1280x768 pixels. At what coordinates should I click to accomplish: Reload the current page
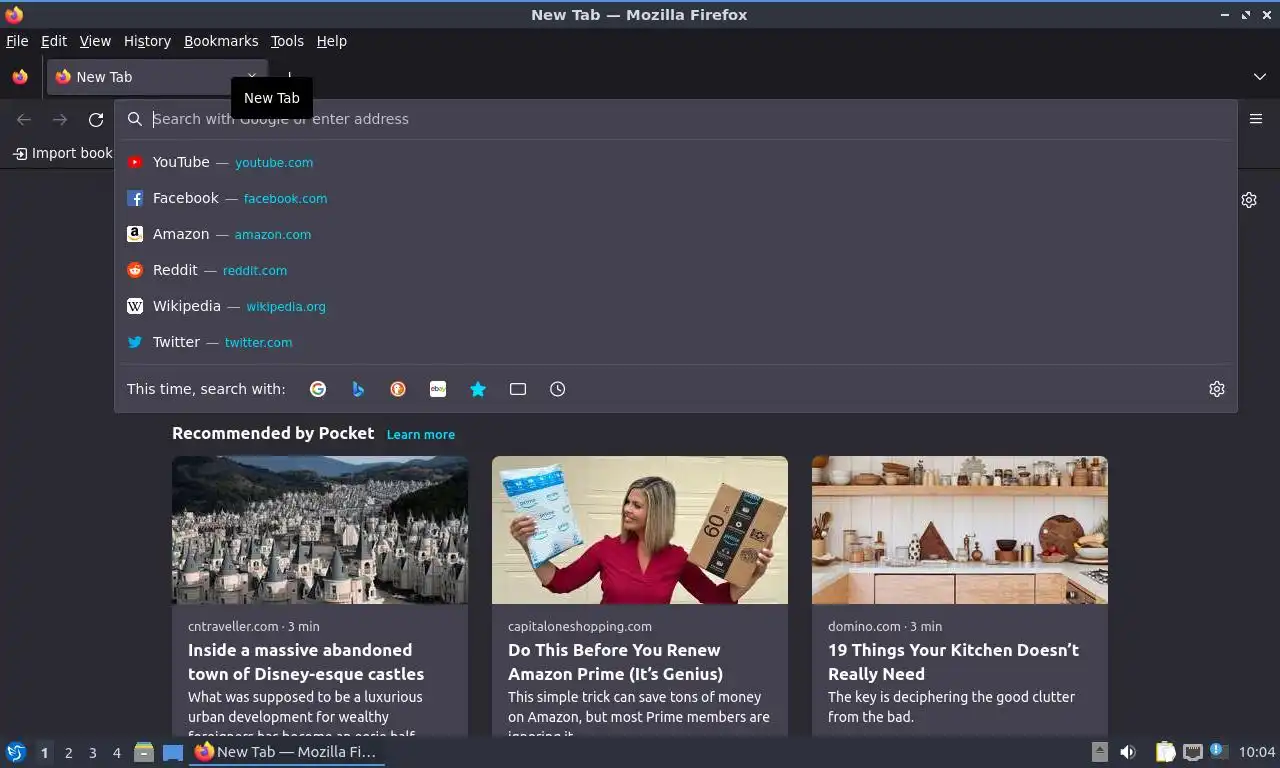coord(96,119)
